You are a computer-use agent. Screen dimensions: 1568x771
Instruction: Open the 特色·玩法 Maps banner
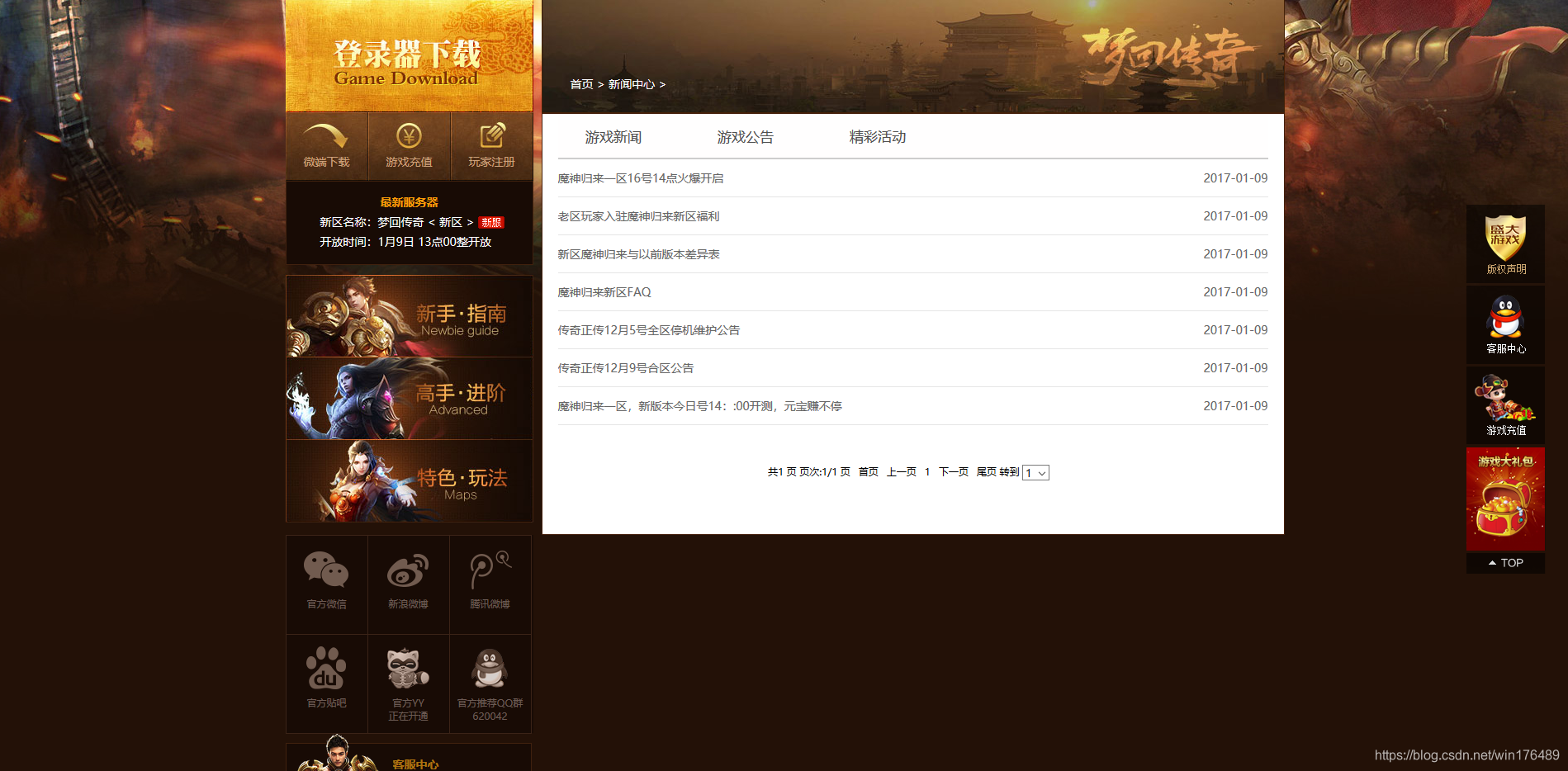[x=409, y=481]
